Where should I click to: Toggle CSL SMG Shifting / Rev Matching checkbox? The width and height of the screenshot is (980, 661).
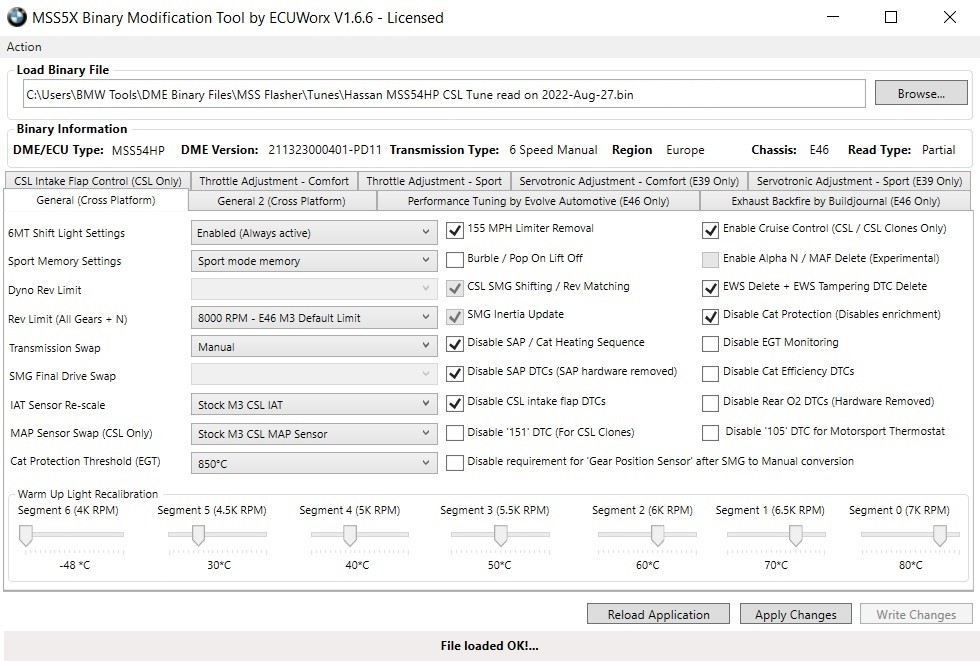pyautogui.click(x=455, y=288)
